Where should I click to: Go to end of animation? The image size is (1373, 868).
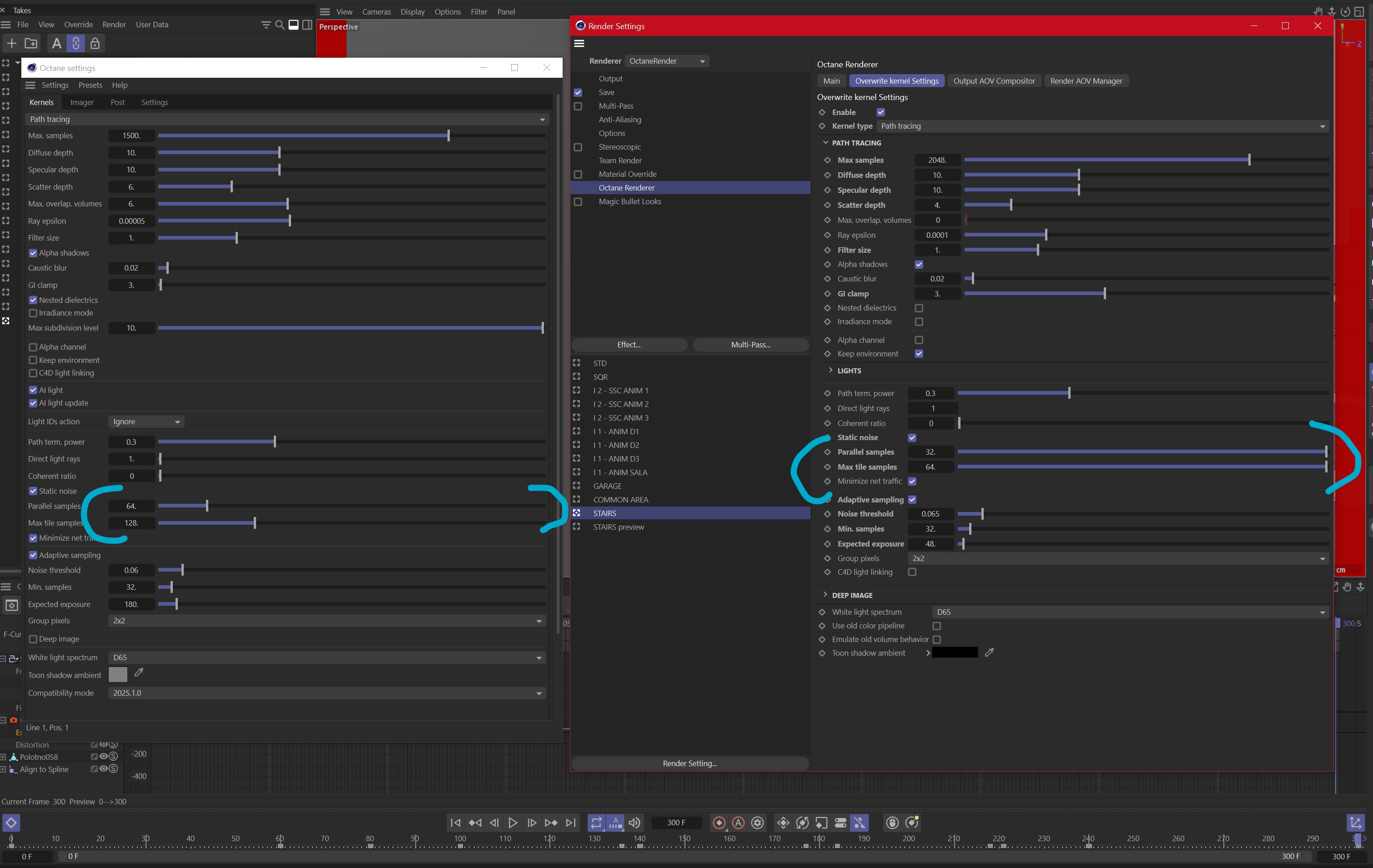[x=570, y=823]
